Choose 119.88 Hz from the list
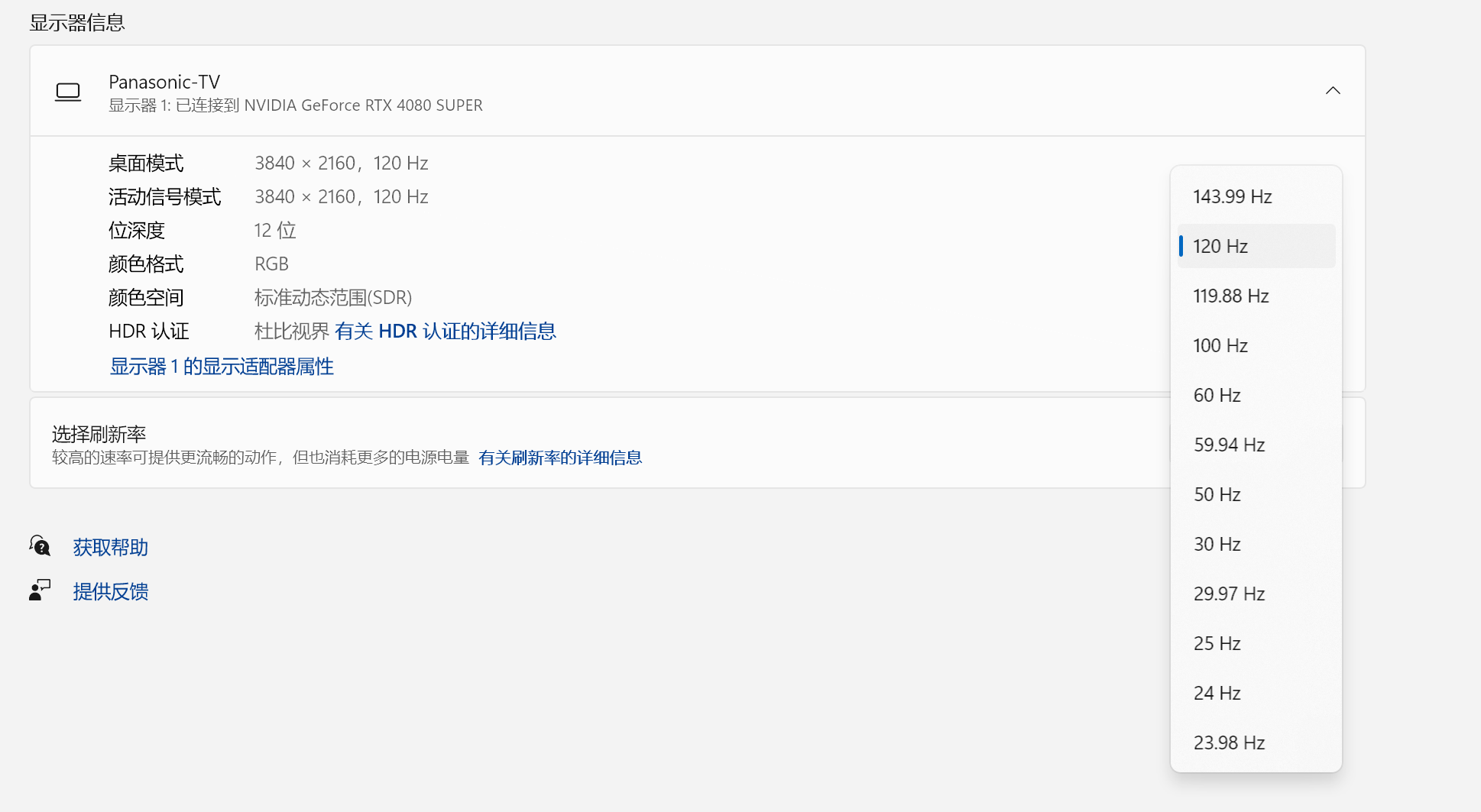 tap(1230, 296)
